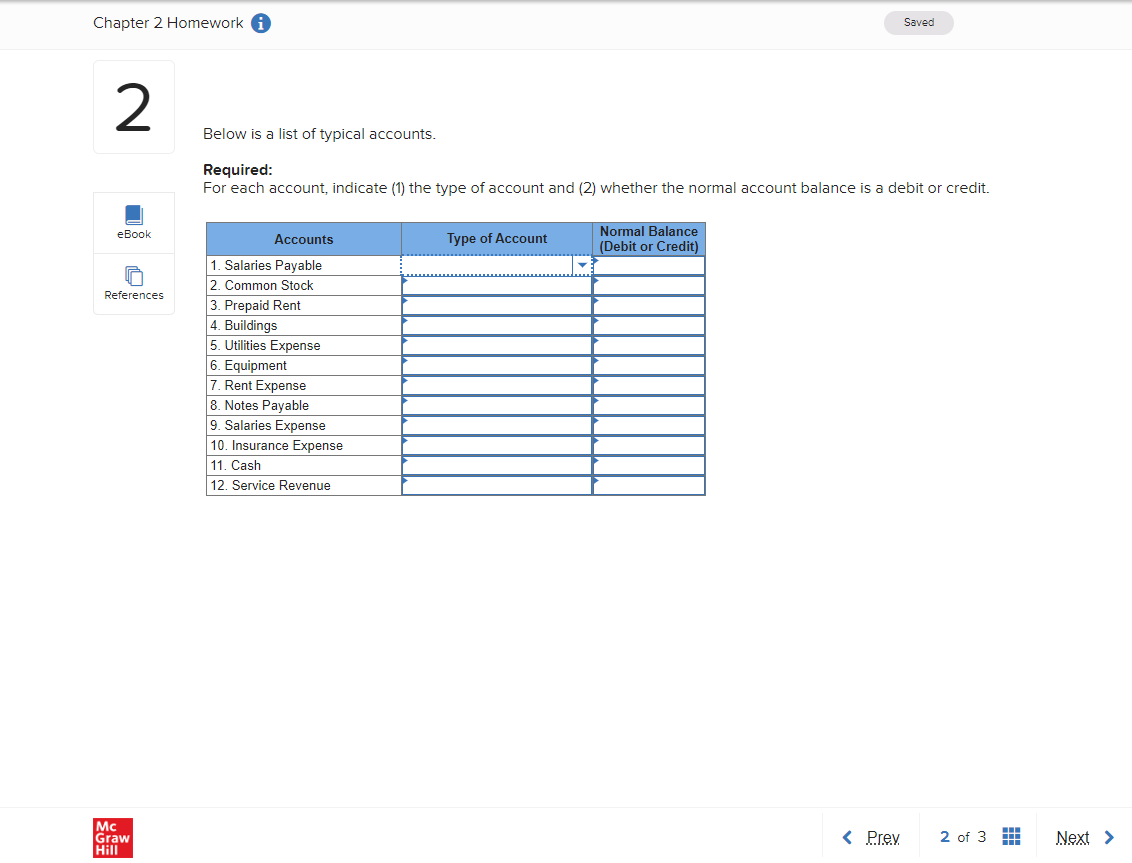The height and width of the screenshot is (863, 1132).
Task: Select Type of Account cell for Common Stock
Action: pos(497,285)
